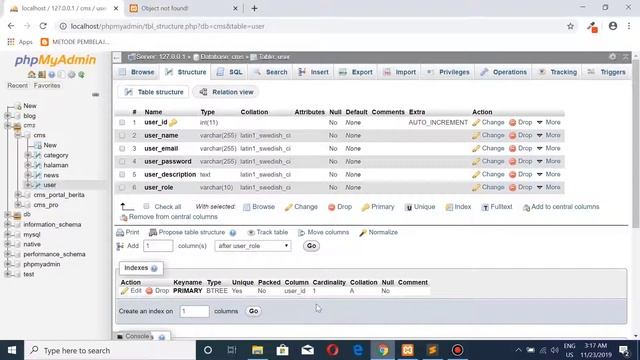
Task: Open the Chrome extension icon in toolbar
Action: click(x=592, y=27)
